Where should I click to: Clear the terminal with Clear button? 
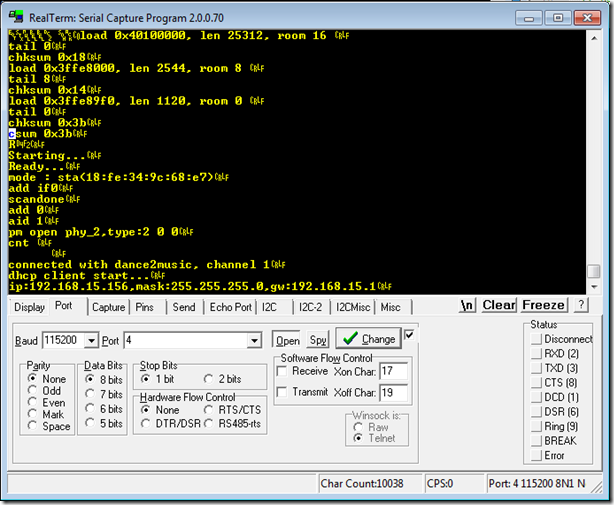[x=499, y=305]
